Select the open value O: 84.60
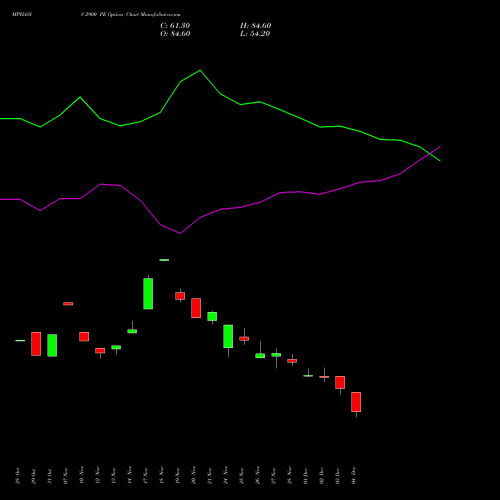500x500 pixels. pos(175,34)
